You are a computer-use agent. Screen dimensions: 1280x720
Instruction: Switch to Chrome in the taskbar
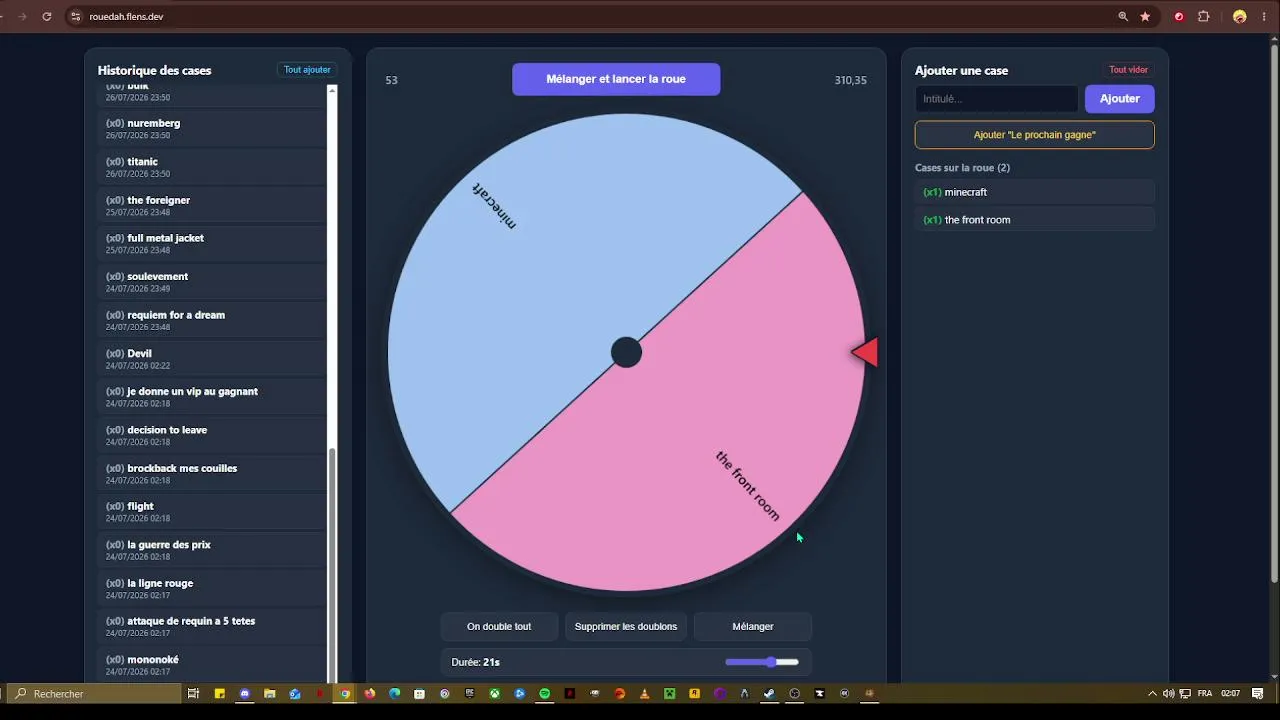tap(345, 693)
